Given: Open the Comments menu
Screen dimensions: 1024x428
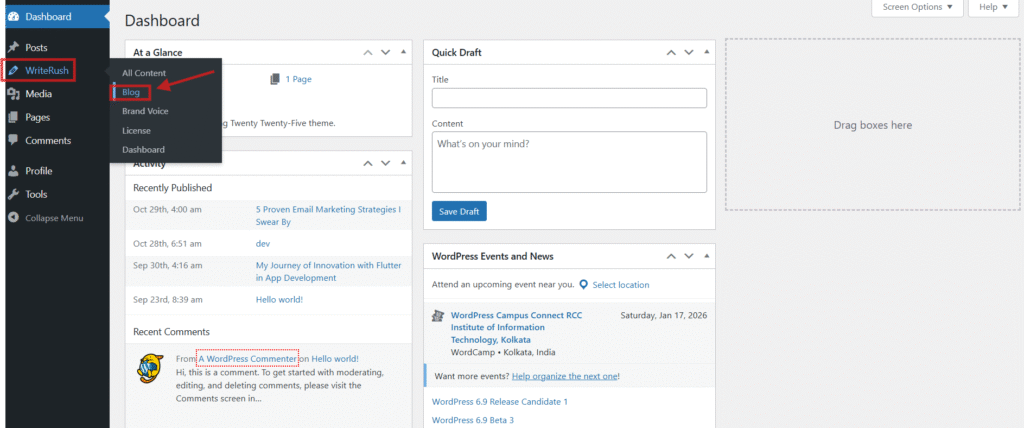Looking at the screenshot, I should (x=48, y=140).
